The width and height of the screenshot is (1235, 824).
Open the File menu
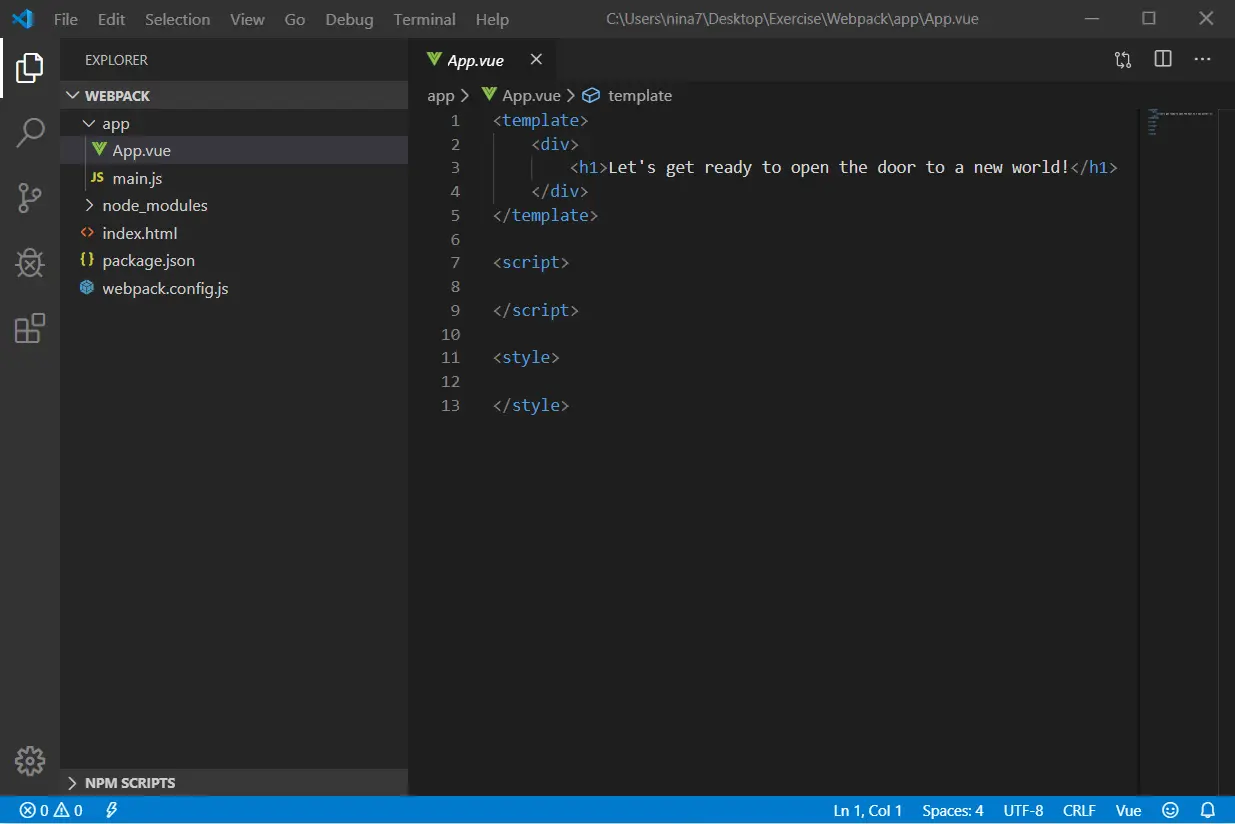66,19
